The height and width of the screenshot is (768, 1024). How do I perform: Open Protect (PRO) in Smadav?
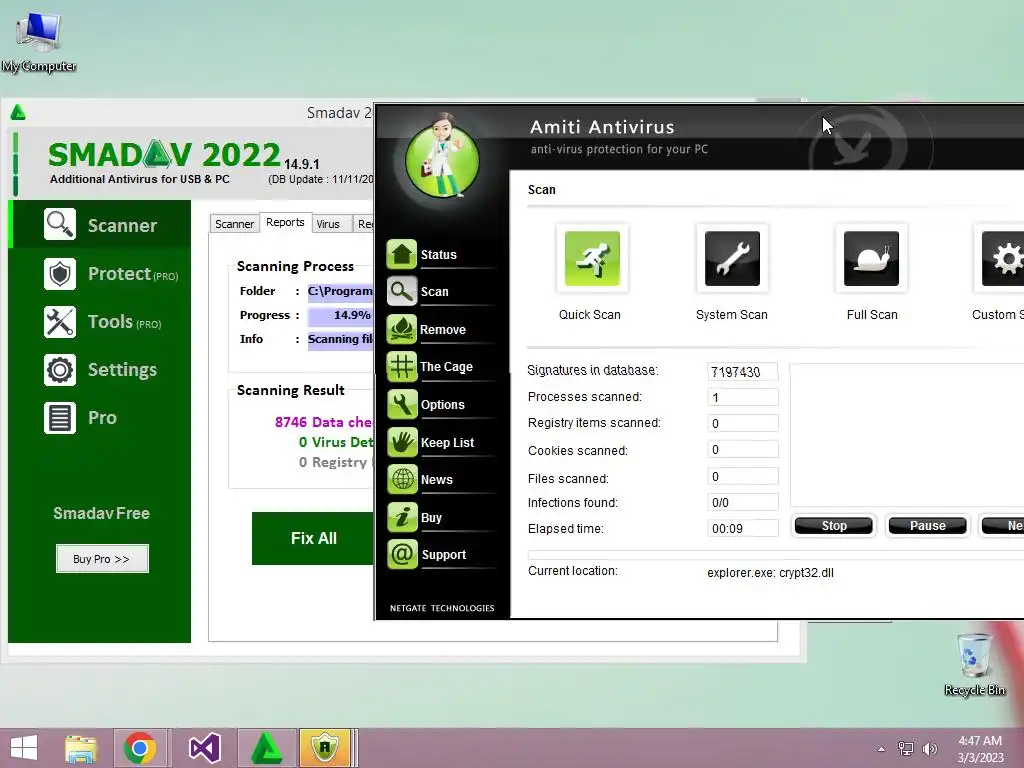tap(100, 274)
